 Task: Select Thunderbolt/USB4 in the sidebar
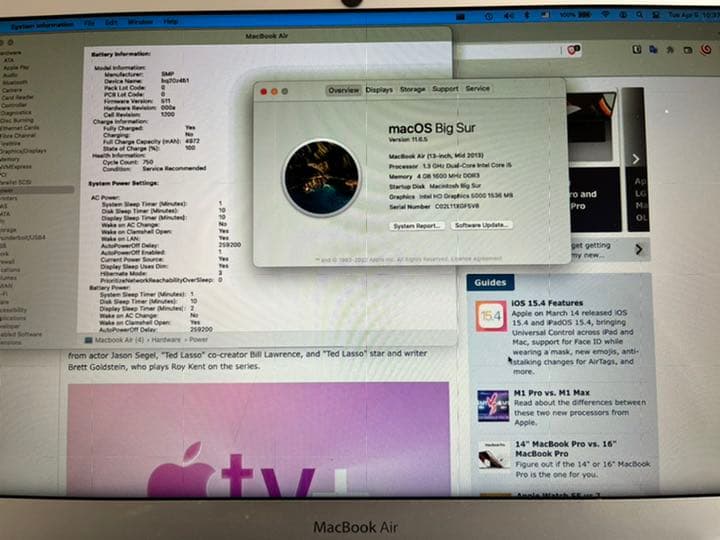tap(23, 237)
